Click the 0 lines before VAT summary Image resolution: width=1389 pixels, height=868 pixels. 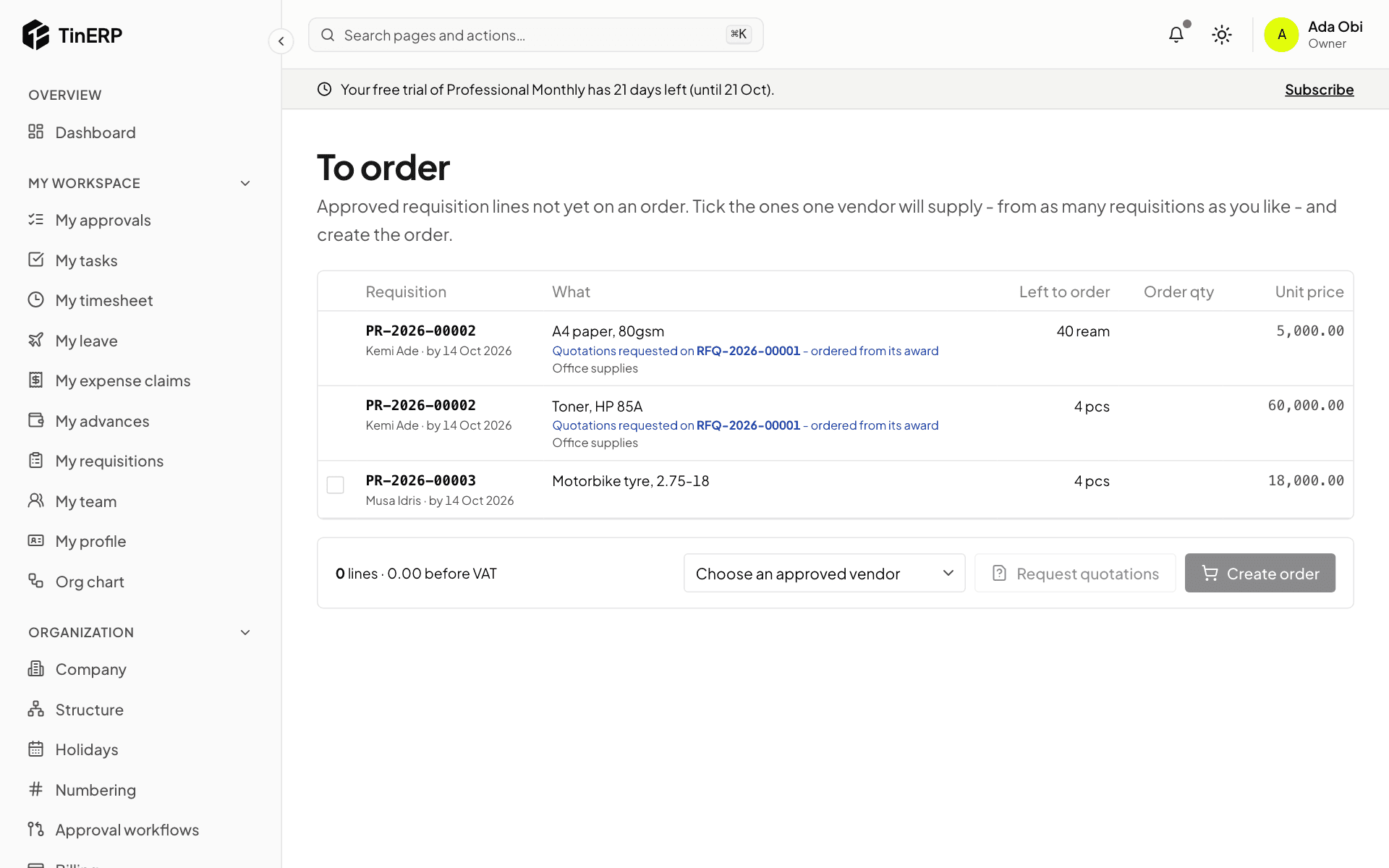[416, 574]
